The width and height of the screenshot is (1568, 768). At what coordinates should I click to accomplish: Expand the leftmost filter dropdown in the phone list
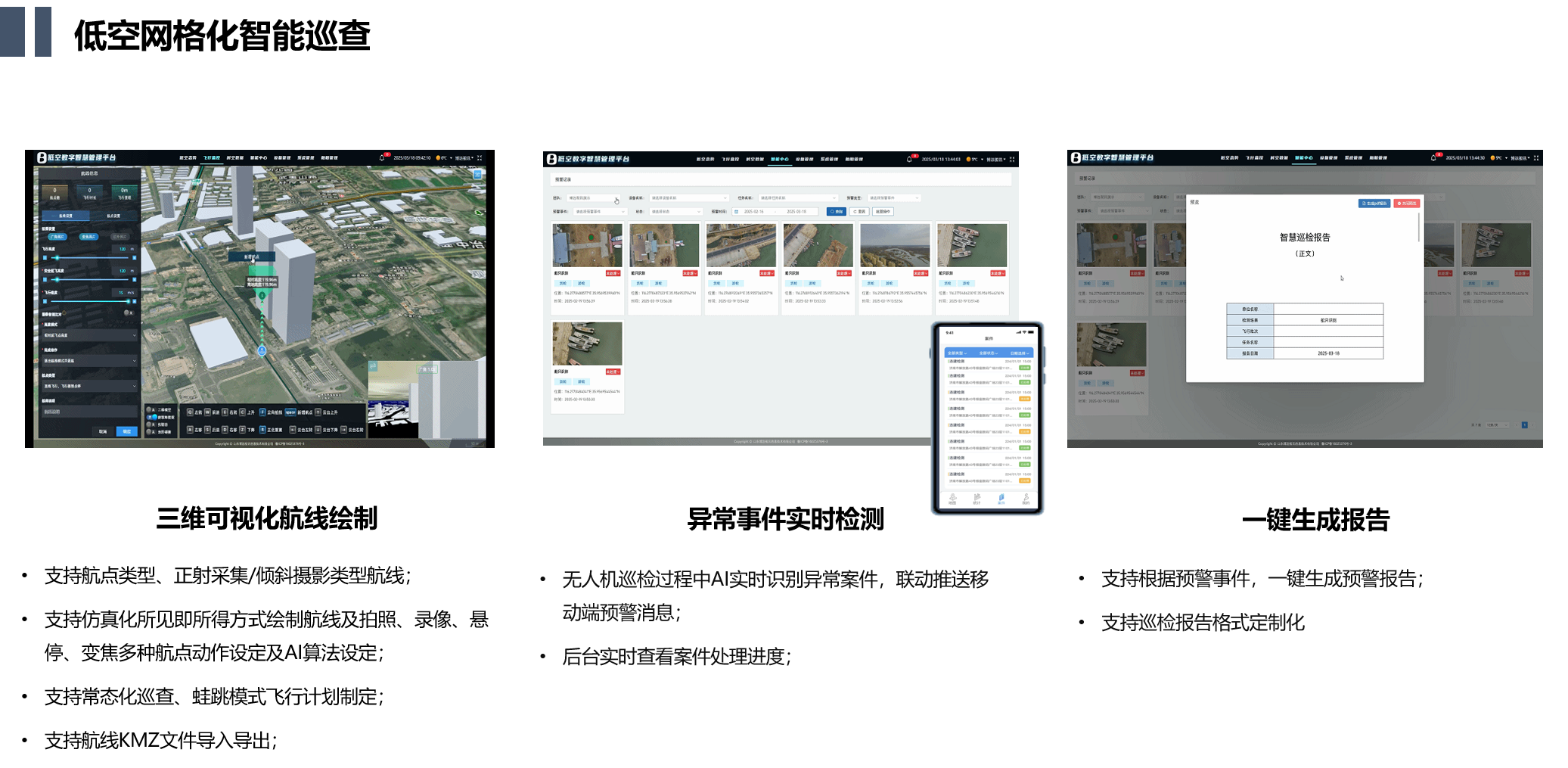coord(957,353)
